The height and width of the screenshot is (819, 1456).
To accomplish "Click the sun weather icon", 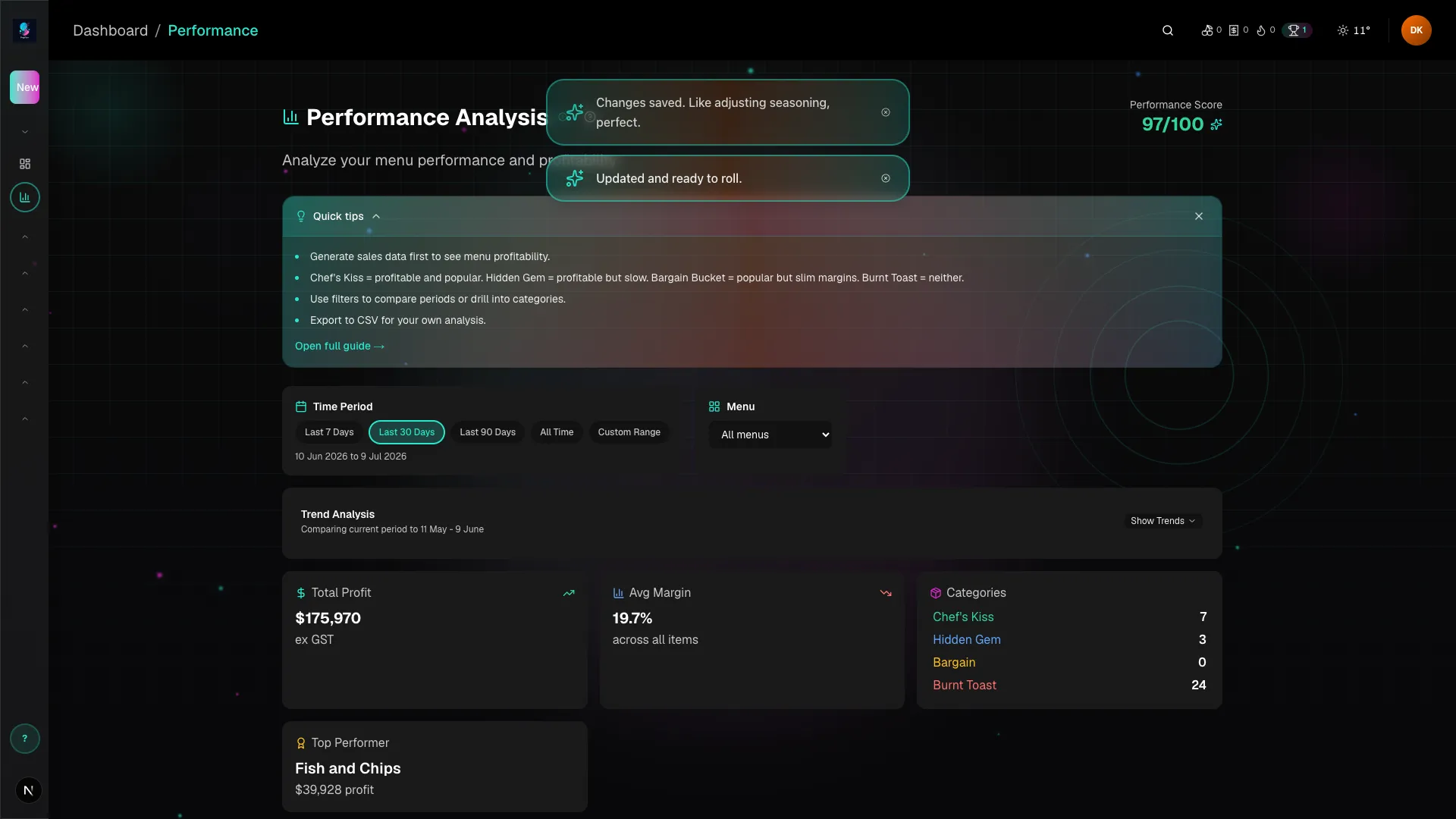I will [x=1343, y=30].
